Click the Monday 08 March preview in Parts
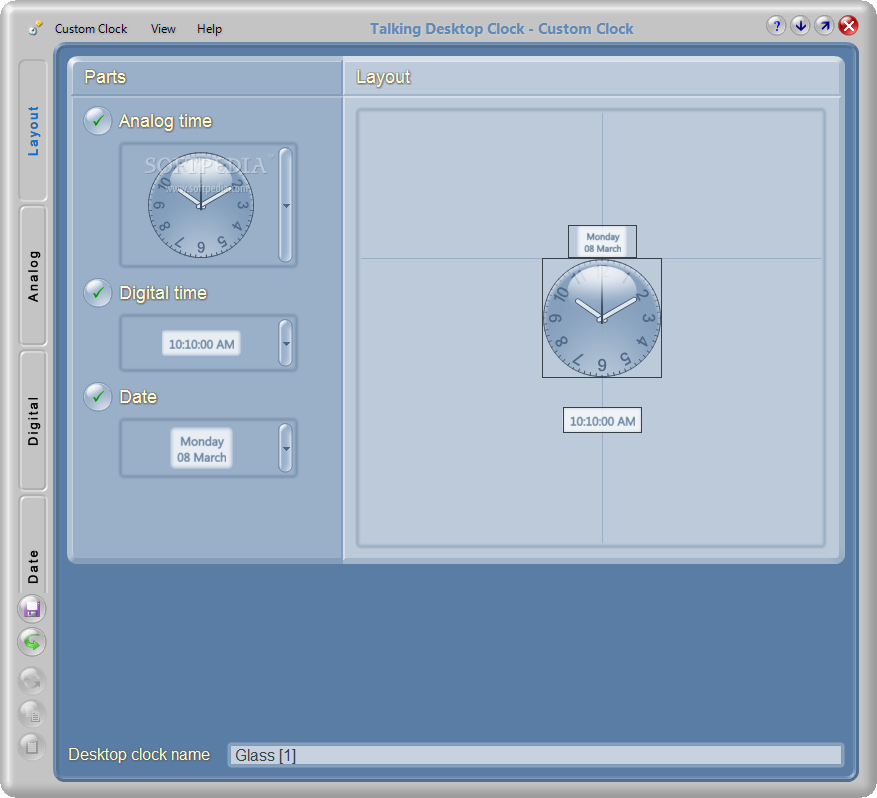Viewport: 877px width, 798px height. (201, 448)
